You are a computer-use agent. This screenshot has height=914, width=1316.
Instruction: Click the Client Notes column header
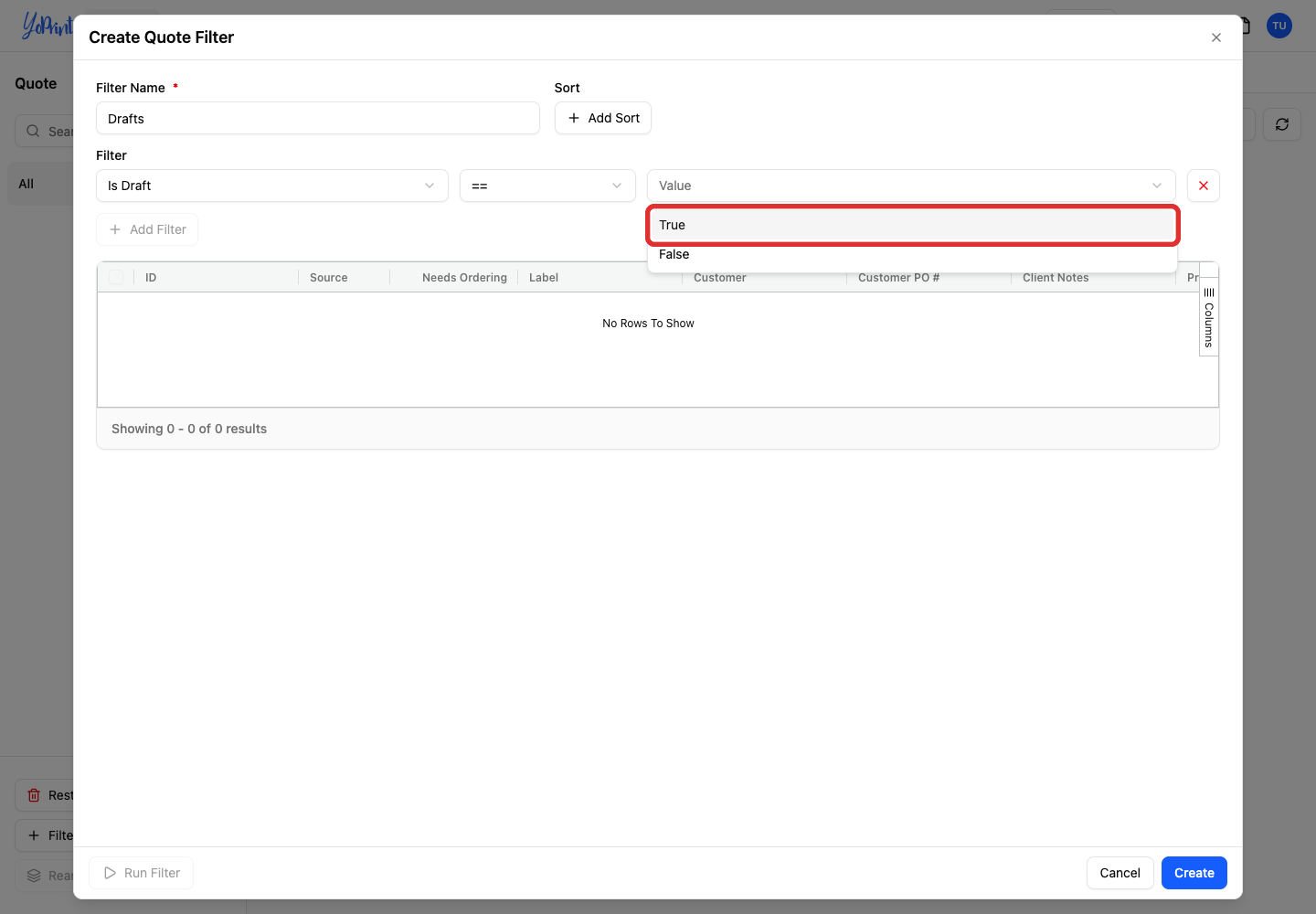click(x=1056, y=278)
